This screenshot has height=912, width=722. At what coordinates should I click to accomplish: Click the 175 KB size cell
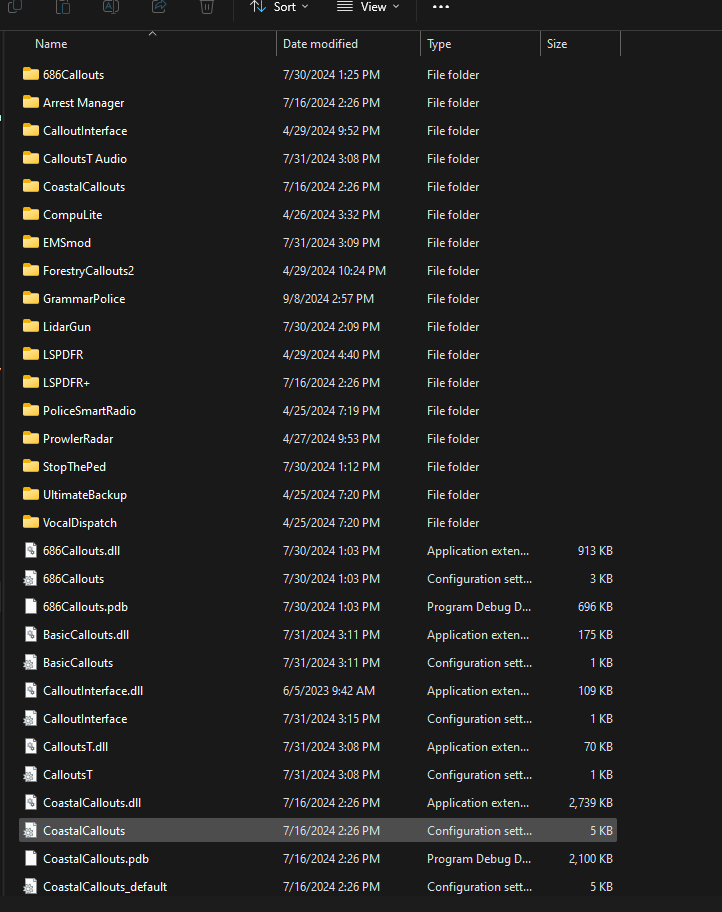pos(595,635)
